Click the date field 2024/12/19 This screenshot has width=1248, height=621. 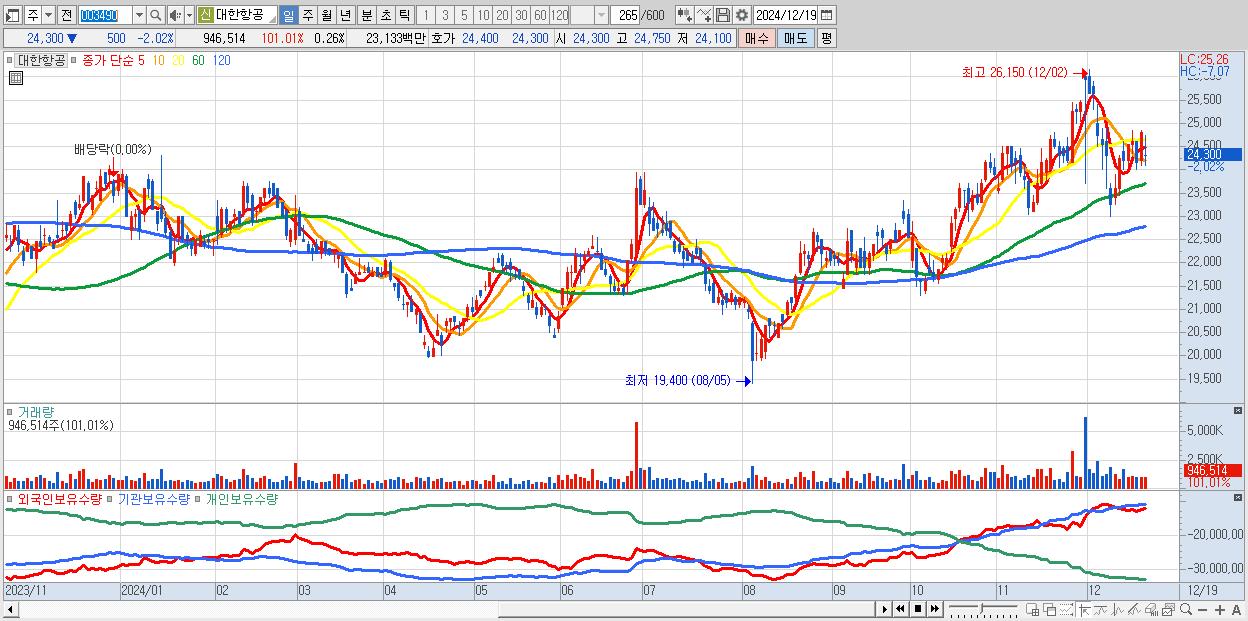(x=786, y=15)
